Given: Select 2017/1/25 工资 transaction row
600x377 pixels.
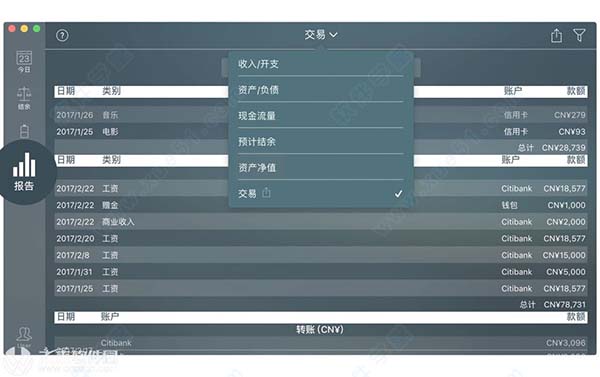Looking at the screenshot, I should (321, 288).
